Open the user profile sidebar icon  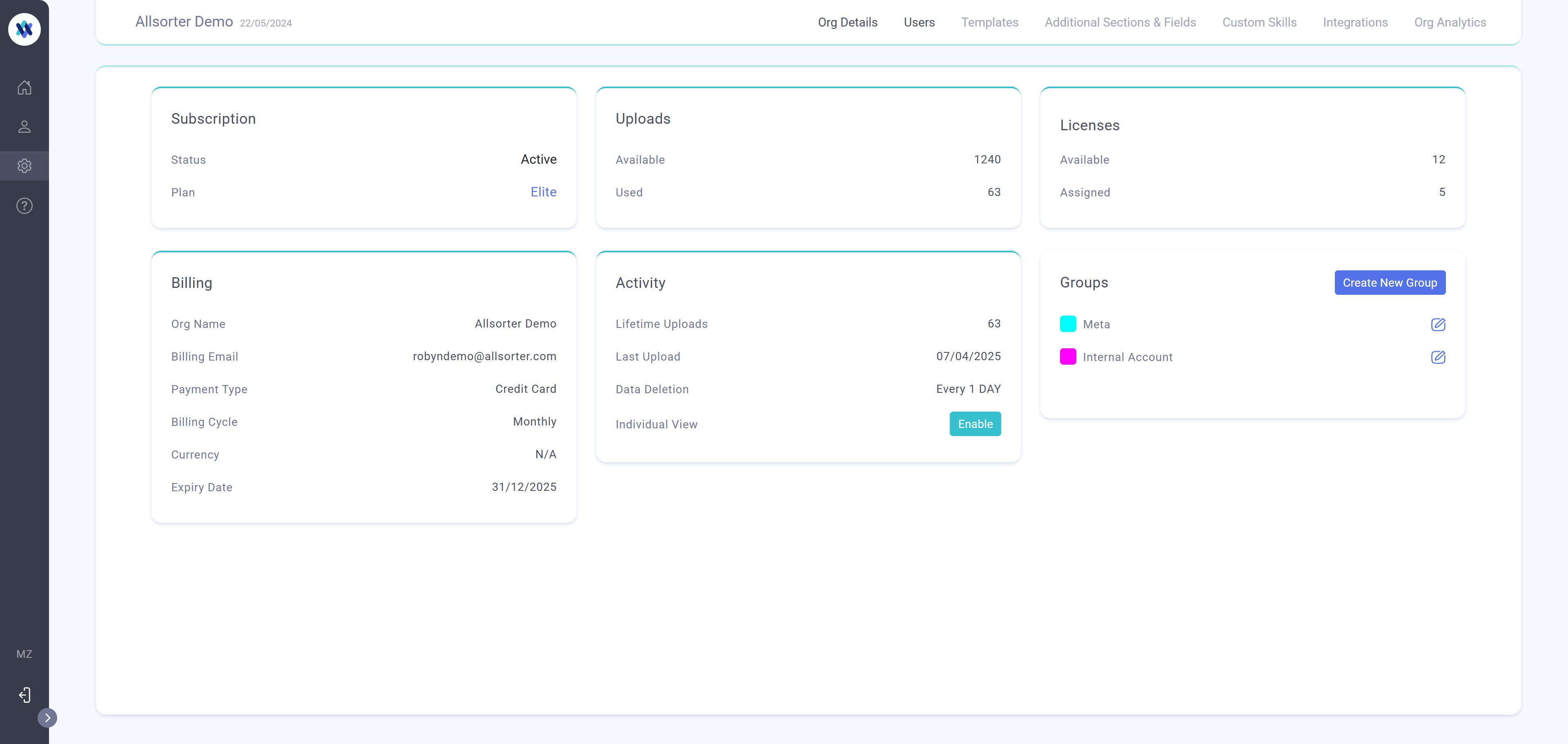tap(24, 127)
